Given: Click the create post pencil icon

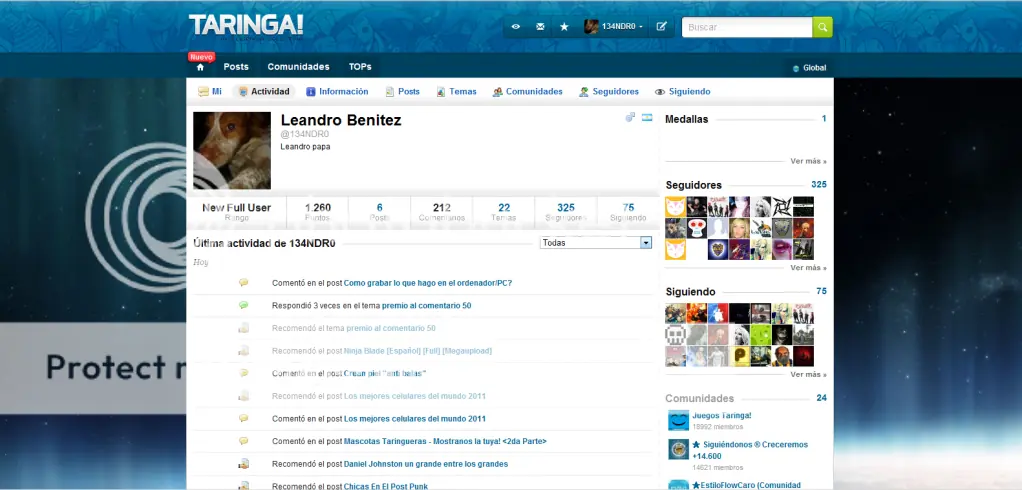Looking at the screenshot, I should click(662, 27).
